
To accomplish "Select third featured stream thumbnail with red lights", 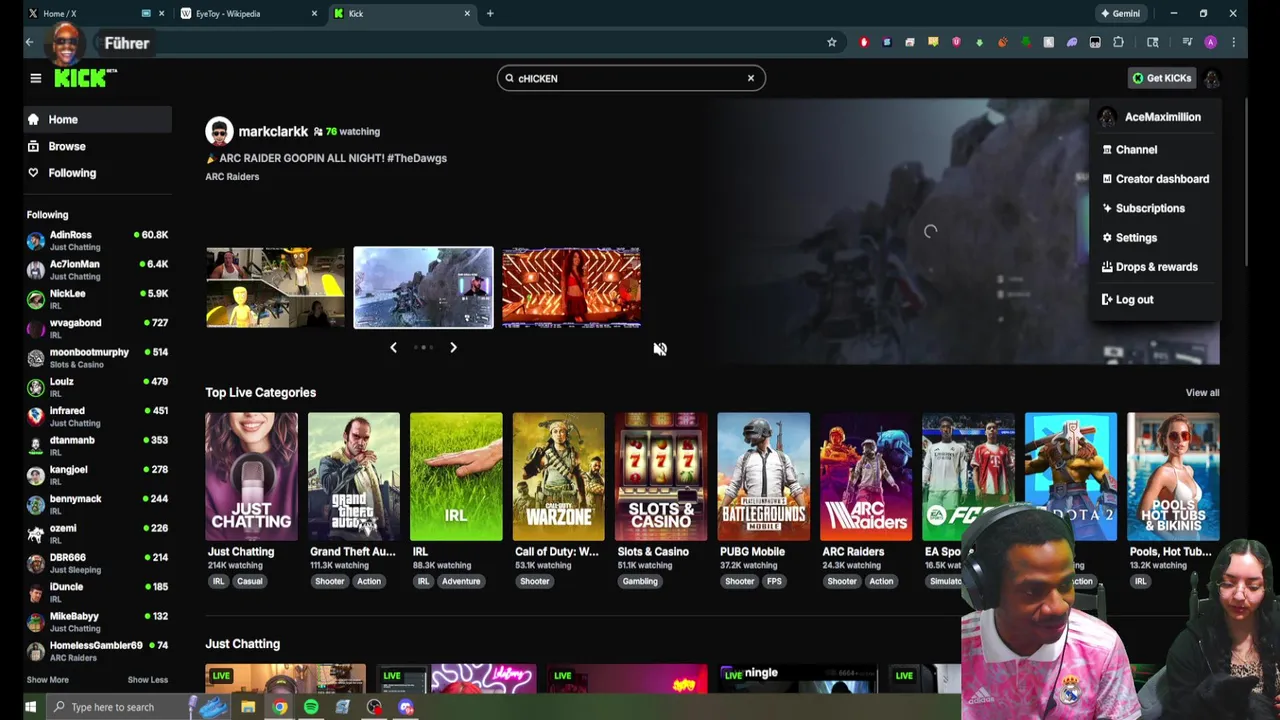I will (571, 288).
